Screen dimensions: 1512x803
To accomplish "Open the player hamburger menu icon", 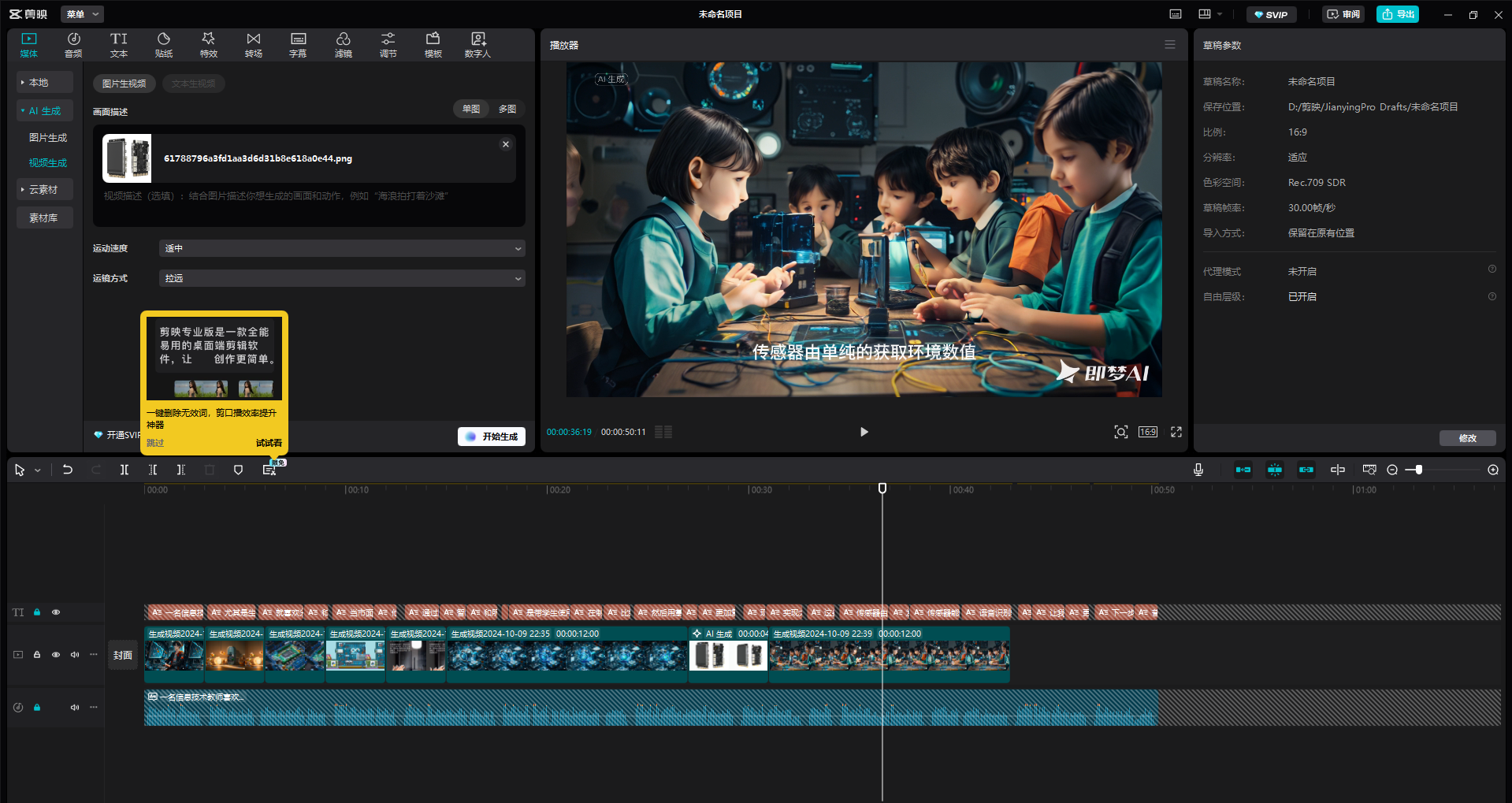I will point(1170,45).
